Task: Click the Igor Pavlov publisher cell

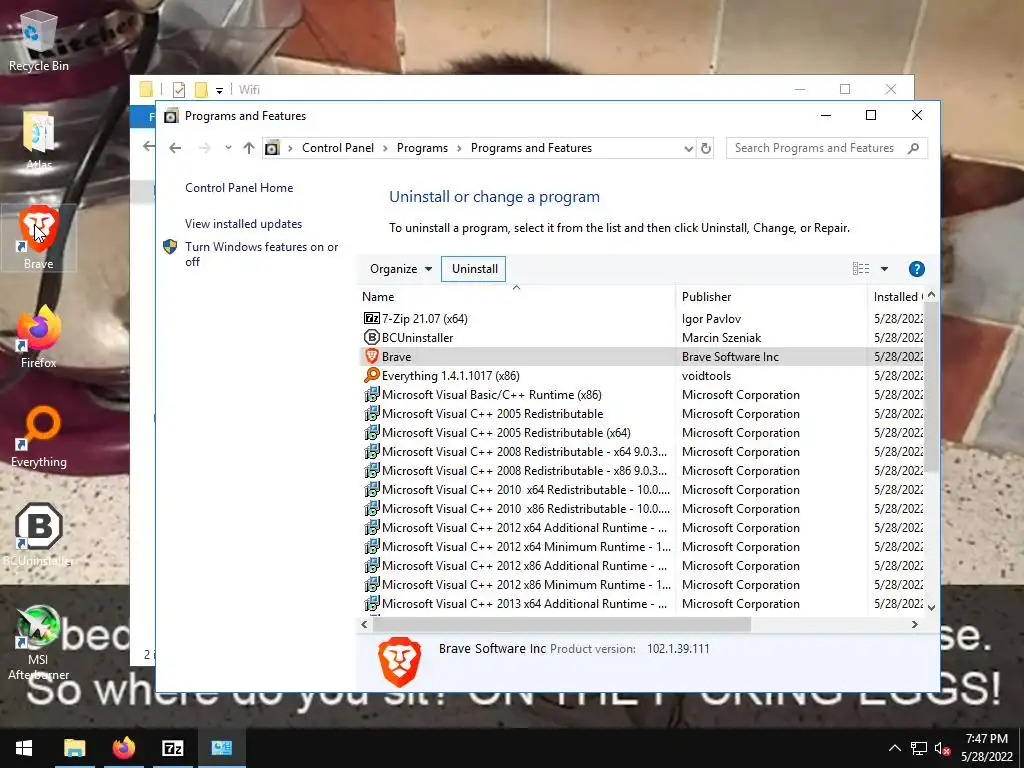Action: point(711,319)
